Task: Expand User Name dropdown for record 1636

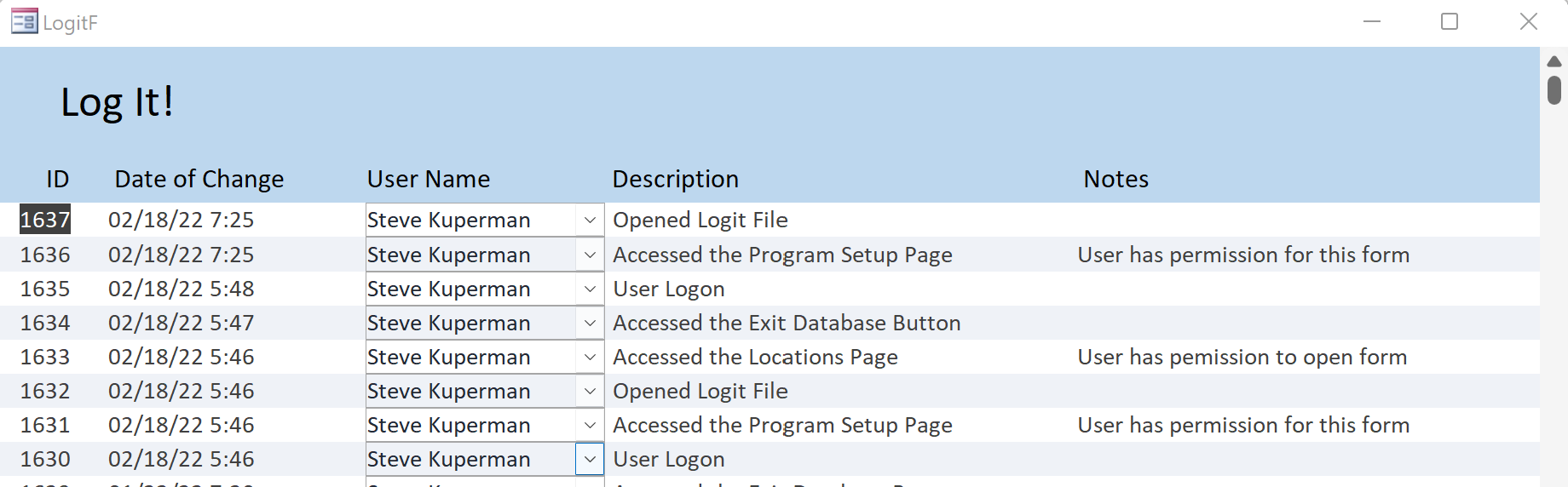Action: (x=590, y=255)
